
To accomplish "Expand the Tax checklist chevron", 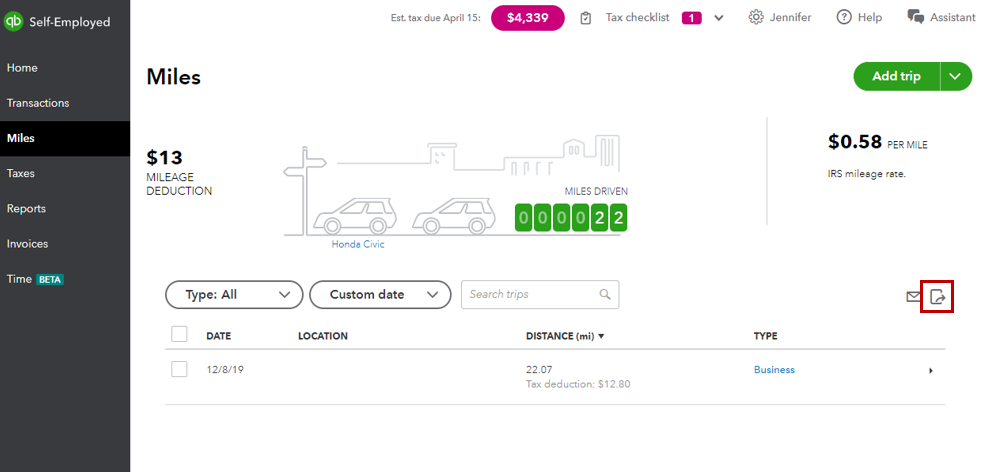I will tap(719, 18).
